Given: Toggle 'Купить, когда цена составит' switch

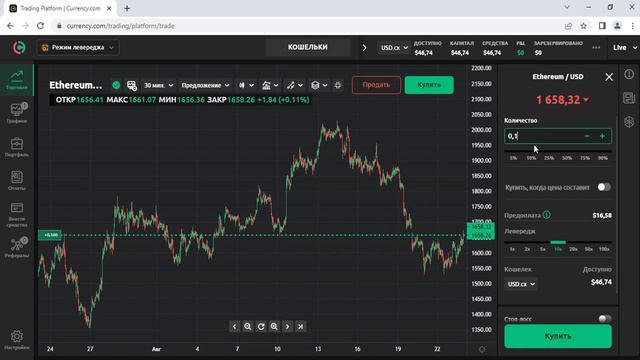Looking at the screenshot, I should [604, 187].
